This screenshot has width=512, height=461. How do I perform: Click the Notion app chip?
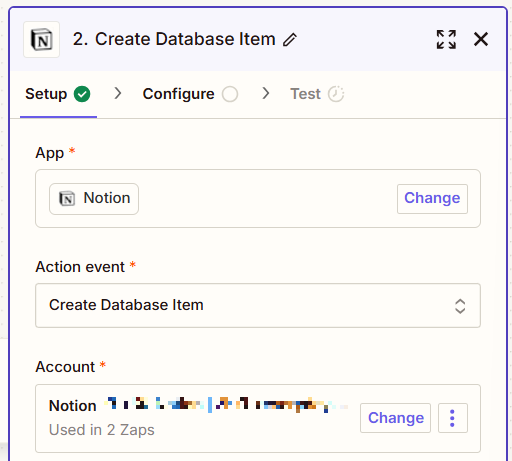(94, 199)
